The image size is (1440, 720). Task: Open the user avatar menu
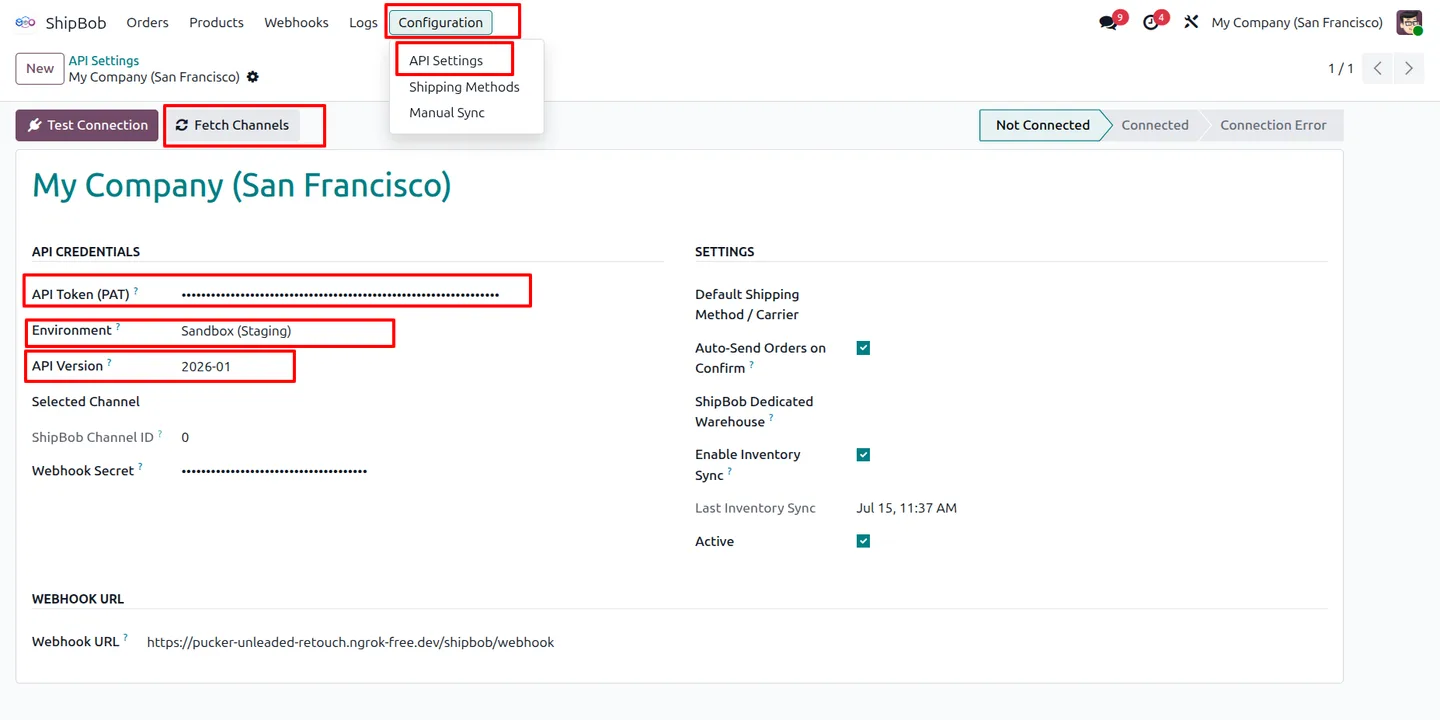[x=1409, y=22]
